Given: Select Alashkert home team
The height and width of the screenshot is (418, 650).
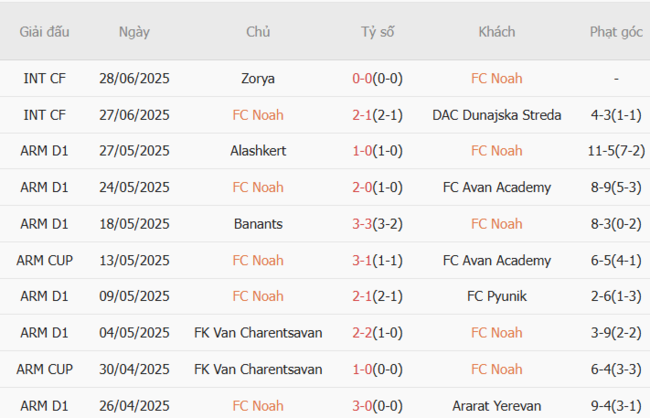Looking at the screenshot, I should [x=258, y=151].
